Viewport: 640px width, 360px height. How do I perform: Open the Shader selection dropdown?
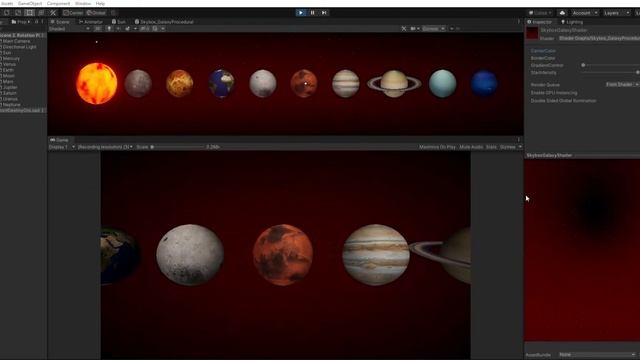[x=599, y=38]
